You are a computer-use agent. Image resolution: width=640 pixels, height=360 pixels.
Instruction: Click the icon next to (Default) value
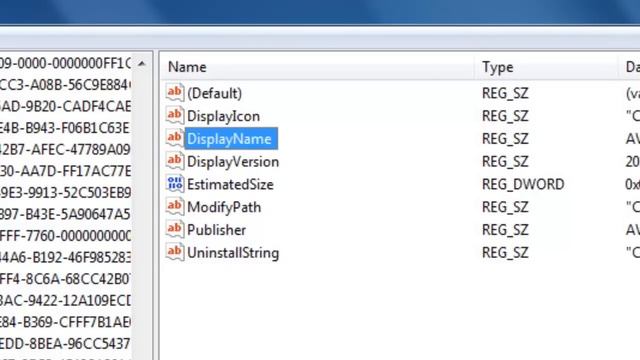click(x=175, y=93)
